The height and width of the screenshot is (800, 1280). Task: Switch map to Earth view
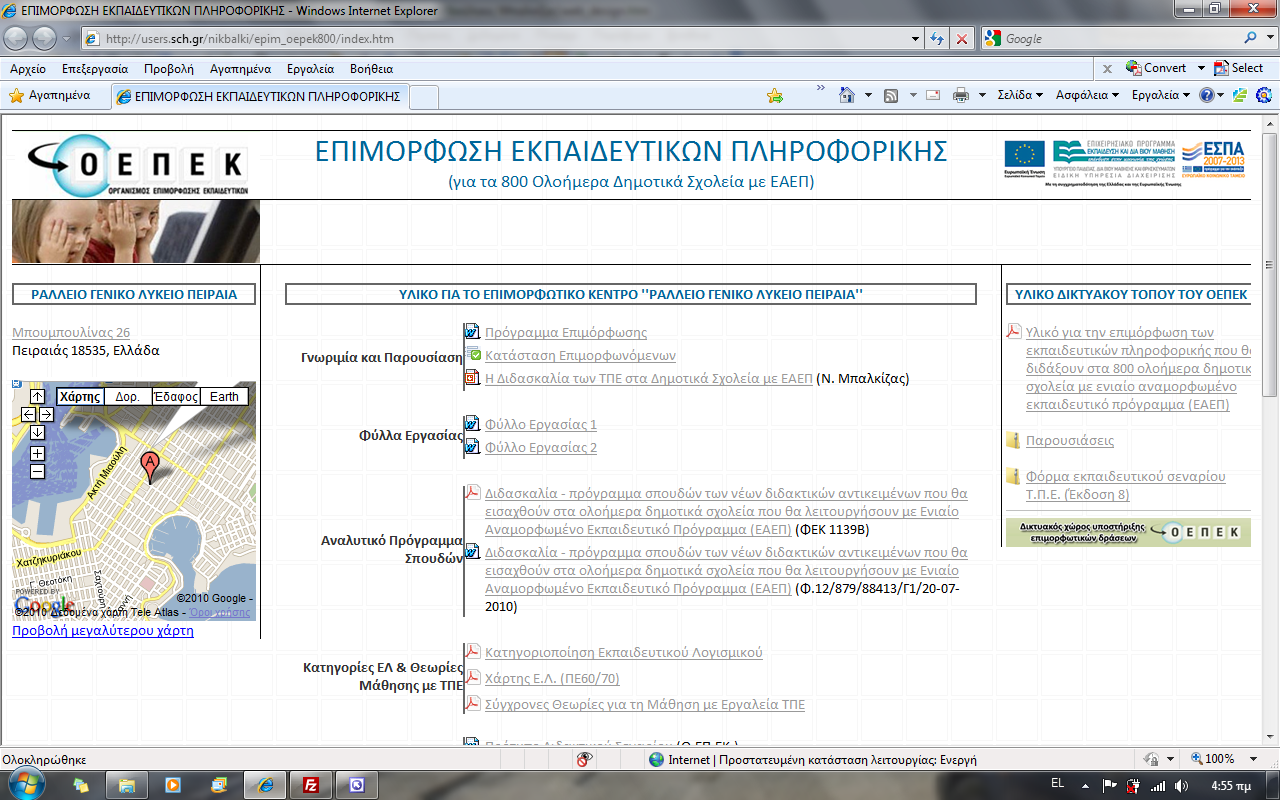click(224, 396)
